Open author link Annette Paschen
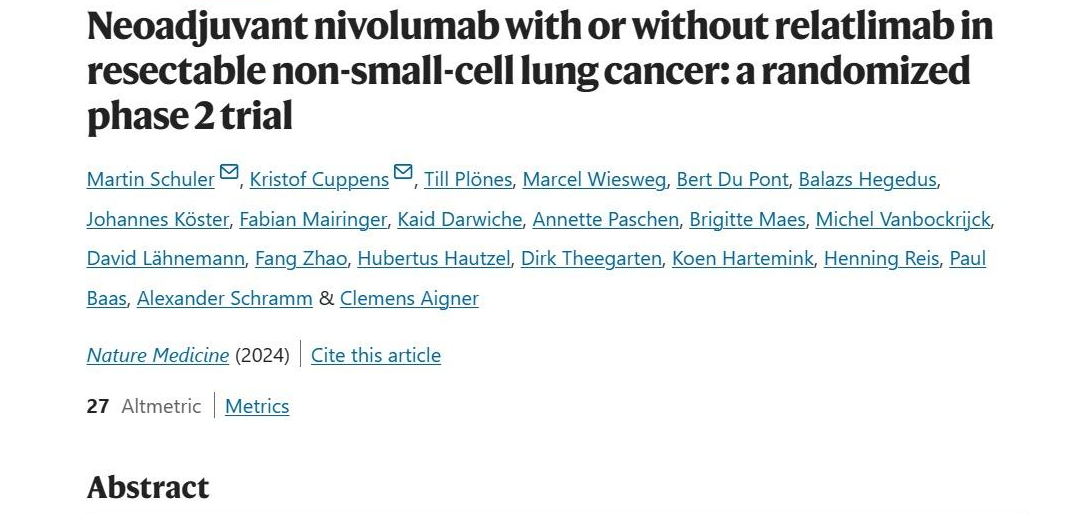1086x514 pixels. tap(605, 220)
